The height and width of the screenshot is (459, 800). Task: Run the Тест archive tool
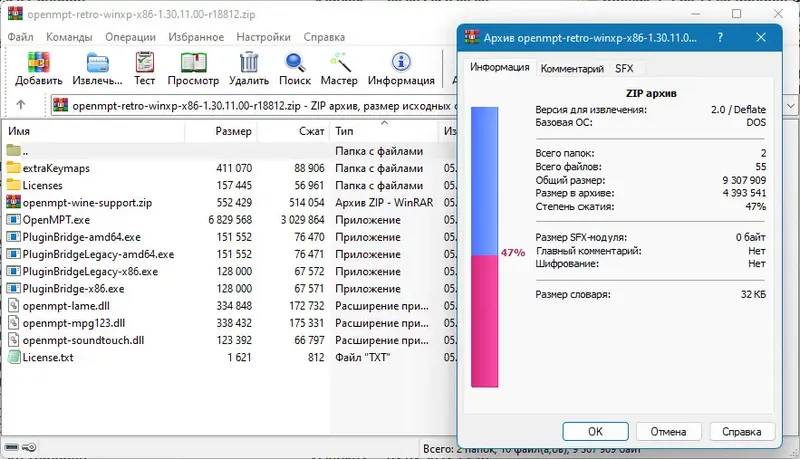click(x=144, y=62)
